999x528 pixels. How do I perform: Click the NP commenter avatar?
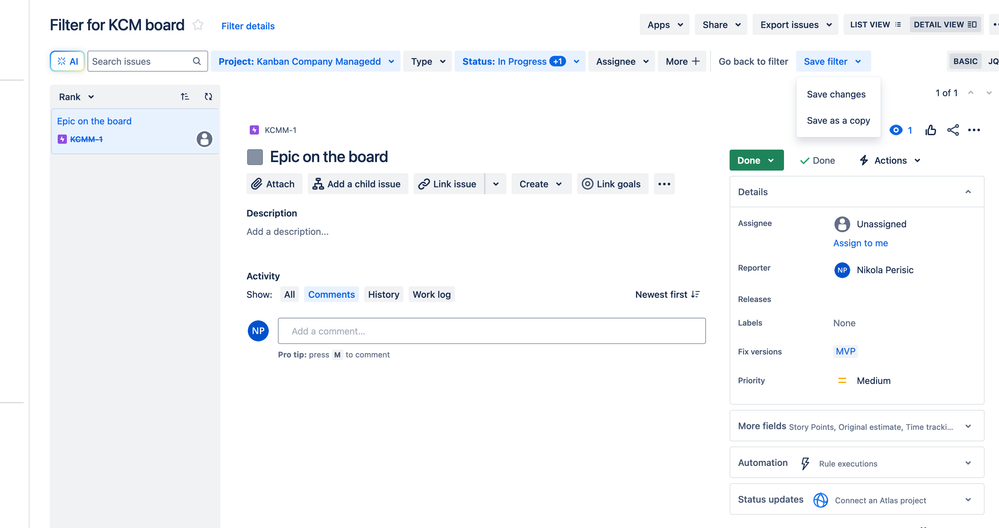[258, 331]
